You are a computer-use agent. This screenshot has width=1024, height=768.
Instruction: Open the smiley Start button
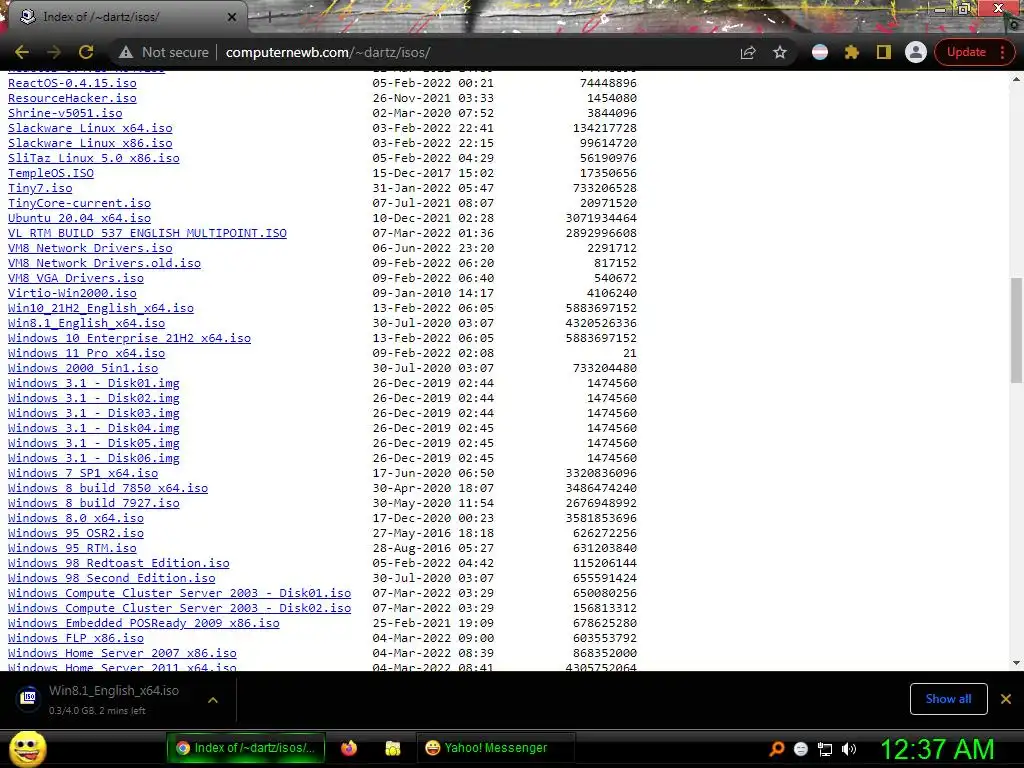[27, 749]
